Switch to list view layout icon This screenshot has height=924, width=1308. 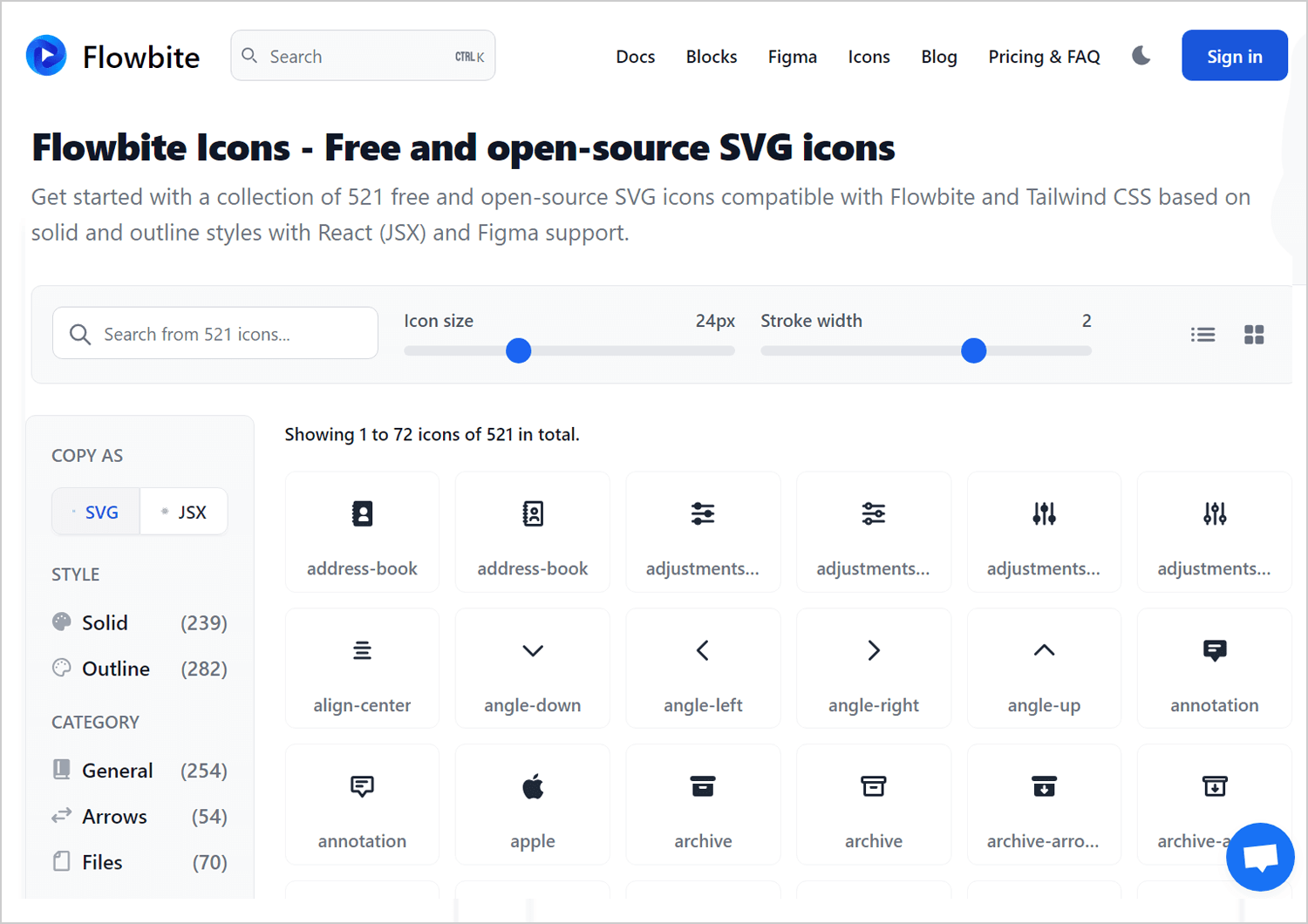click(x=1202, y=335)
